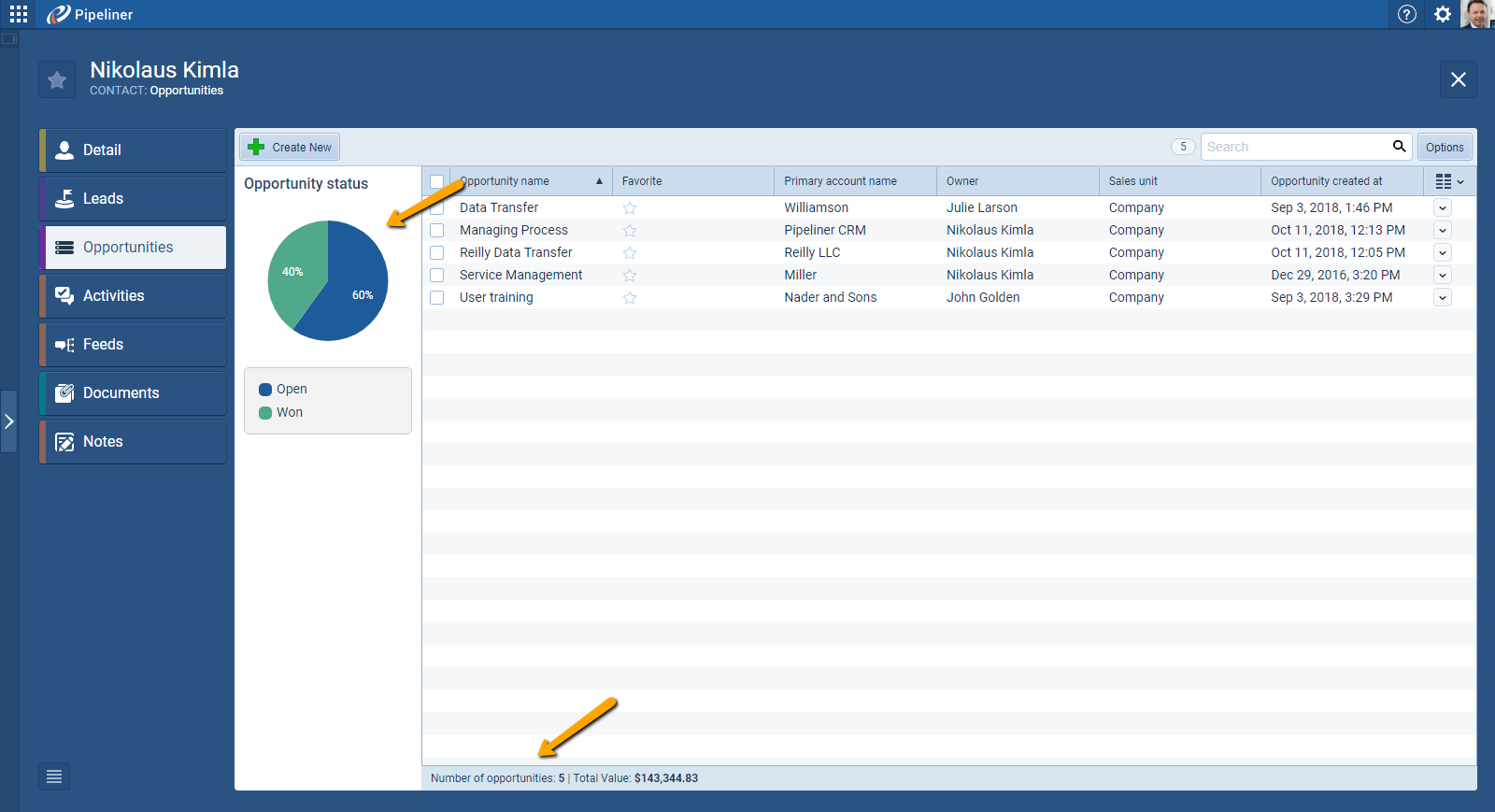
Task: Mark Nikolaus Kimla contact as favorite
Action: 57,80
